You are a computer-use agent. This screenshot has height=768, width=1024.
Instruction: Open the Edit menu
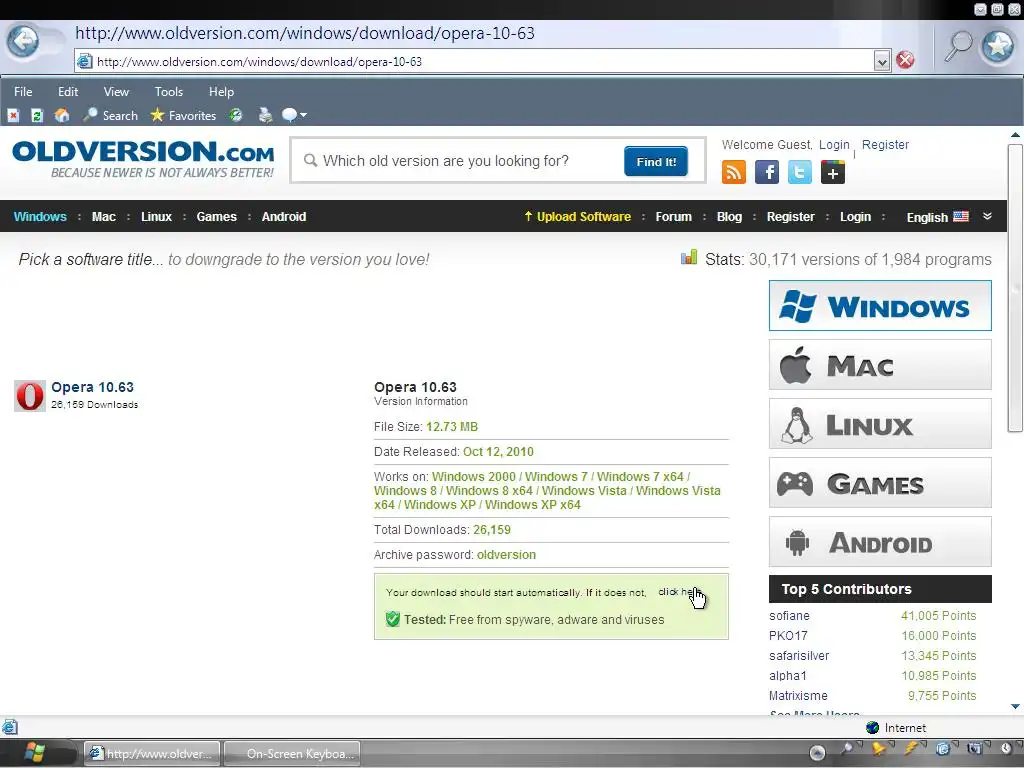tap(68, 92)
